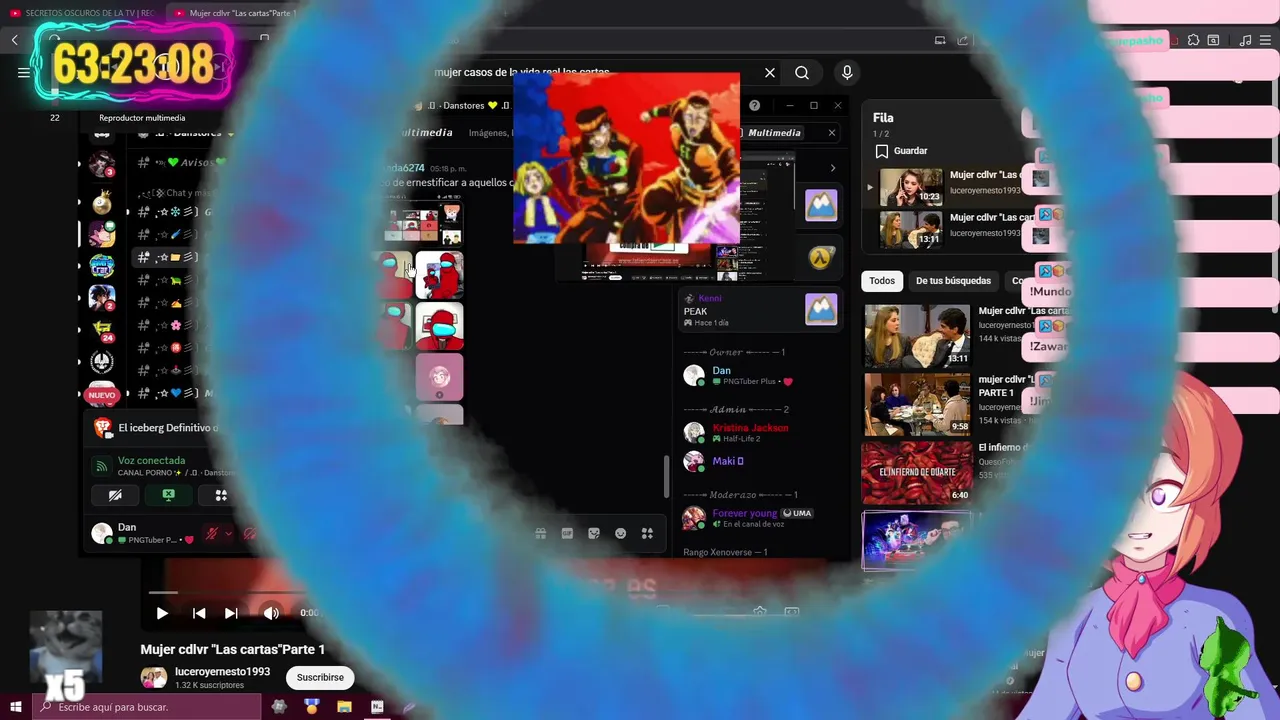
Task: Clear the YouTube search text
Action: pos(770,73)
